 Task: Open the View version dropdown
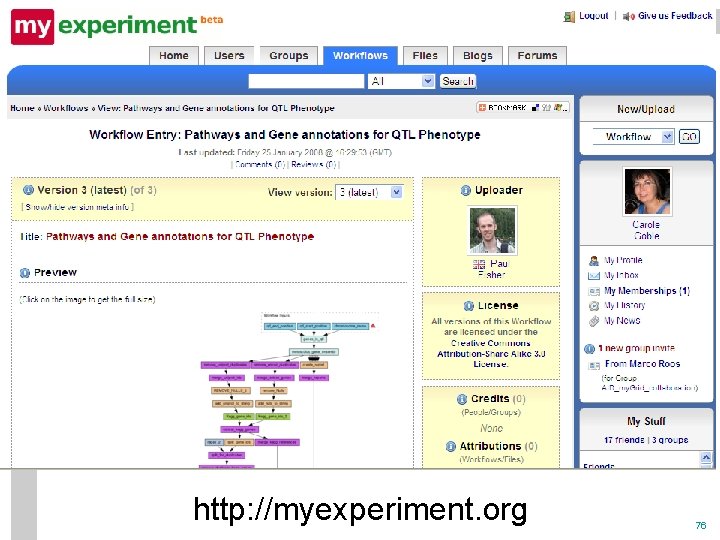click(369, 192)
